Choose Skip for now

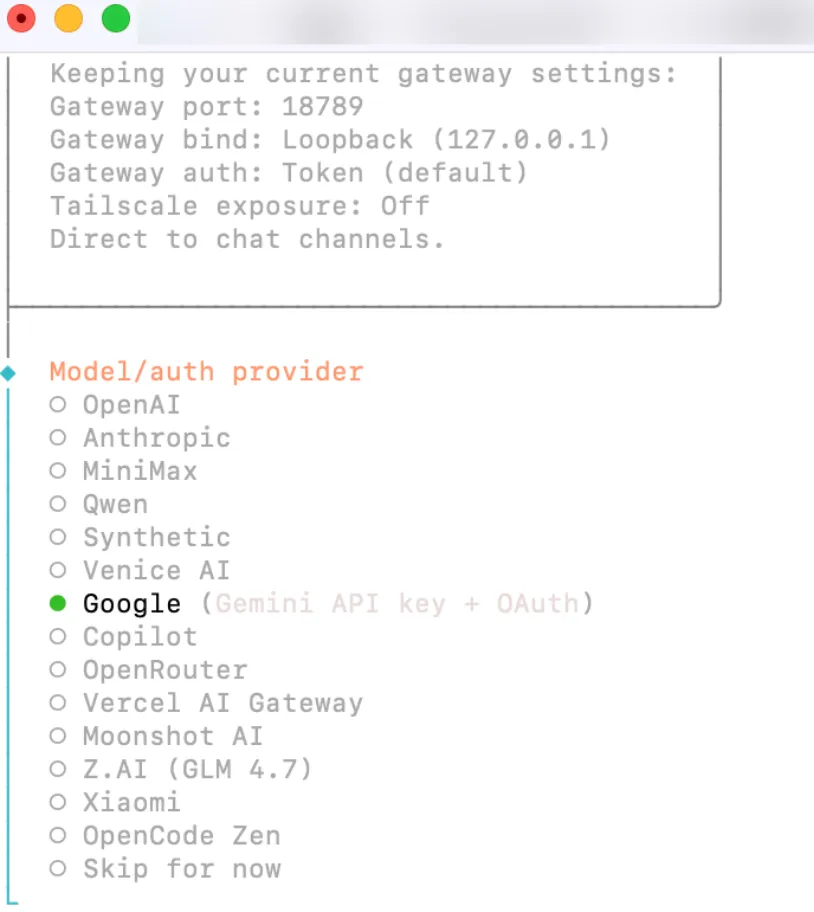(165, 868)
